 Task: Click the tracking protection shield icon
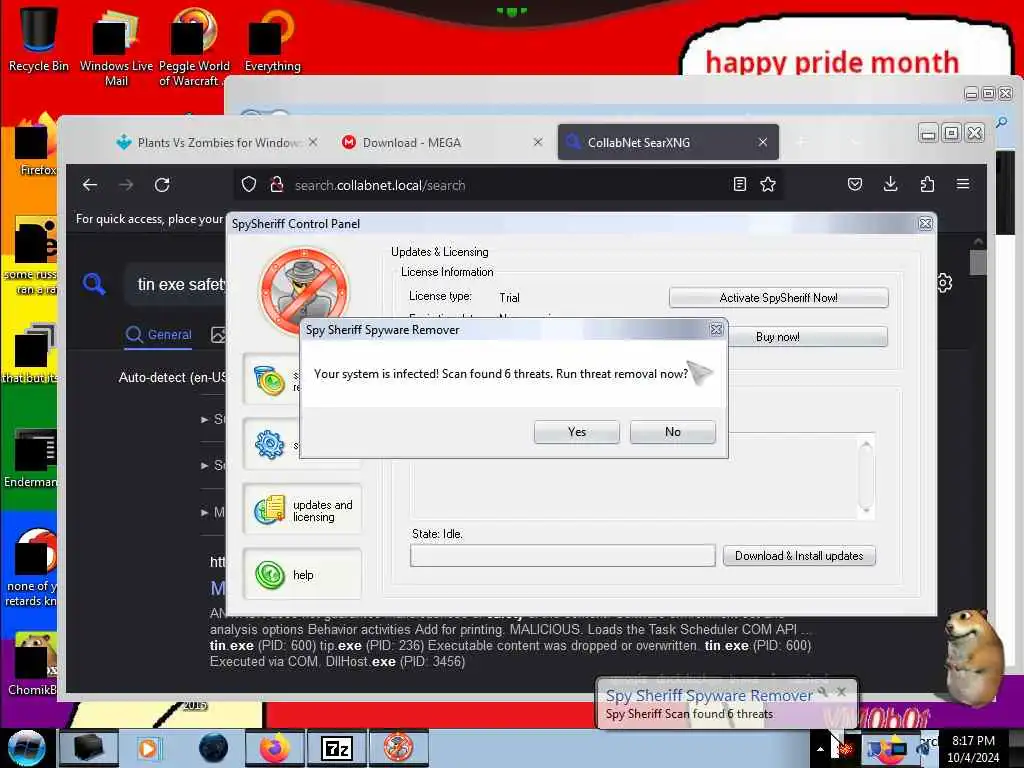249,185
